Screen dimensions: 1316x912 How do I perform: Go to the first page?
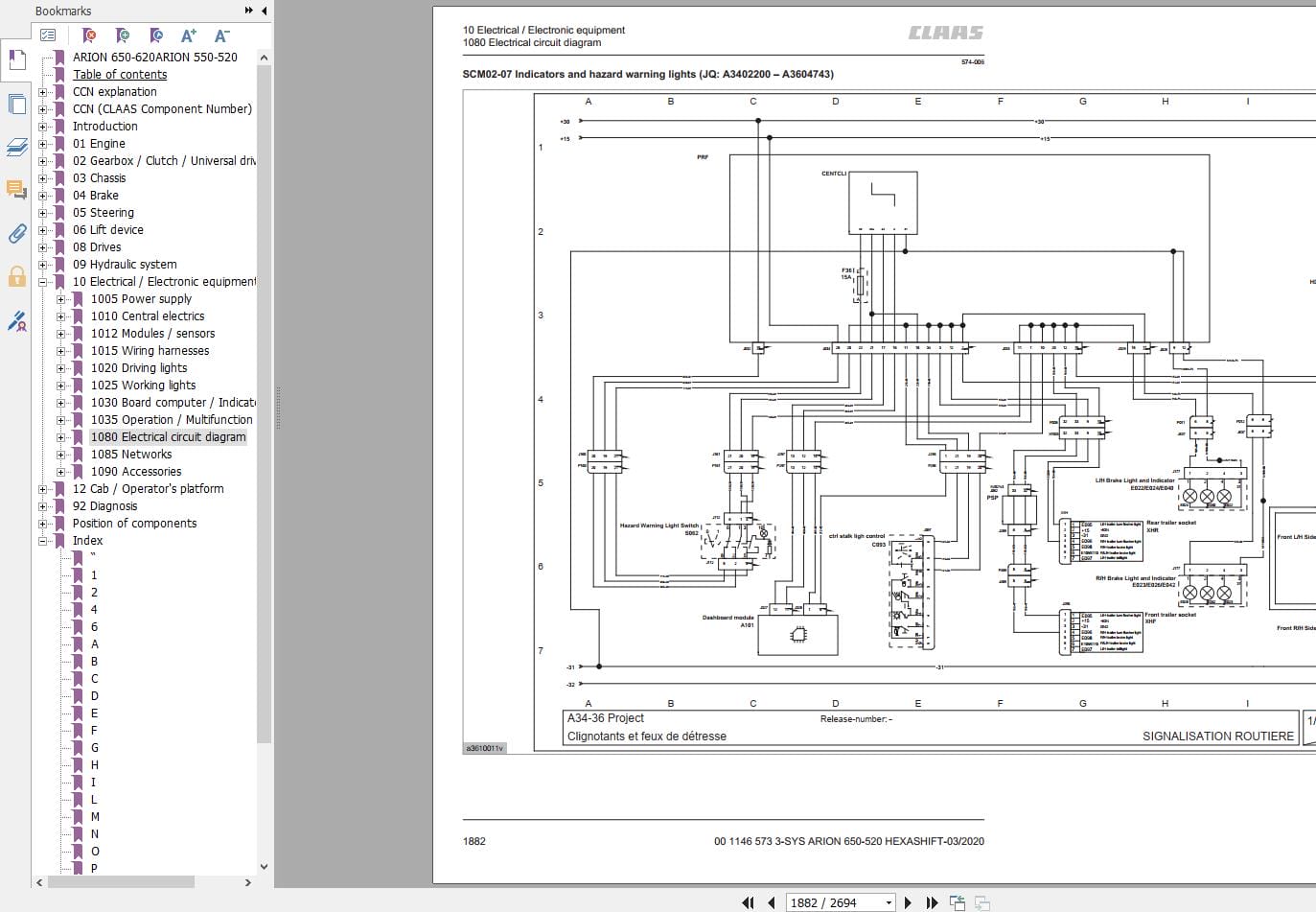(x=749, y=902)
